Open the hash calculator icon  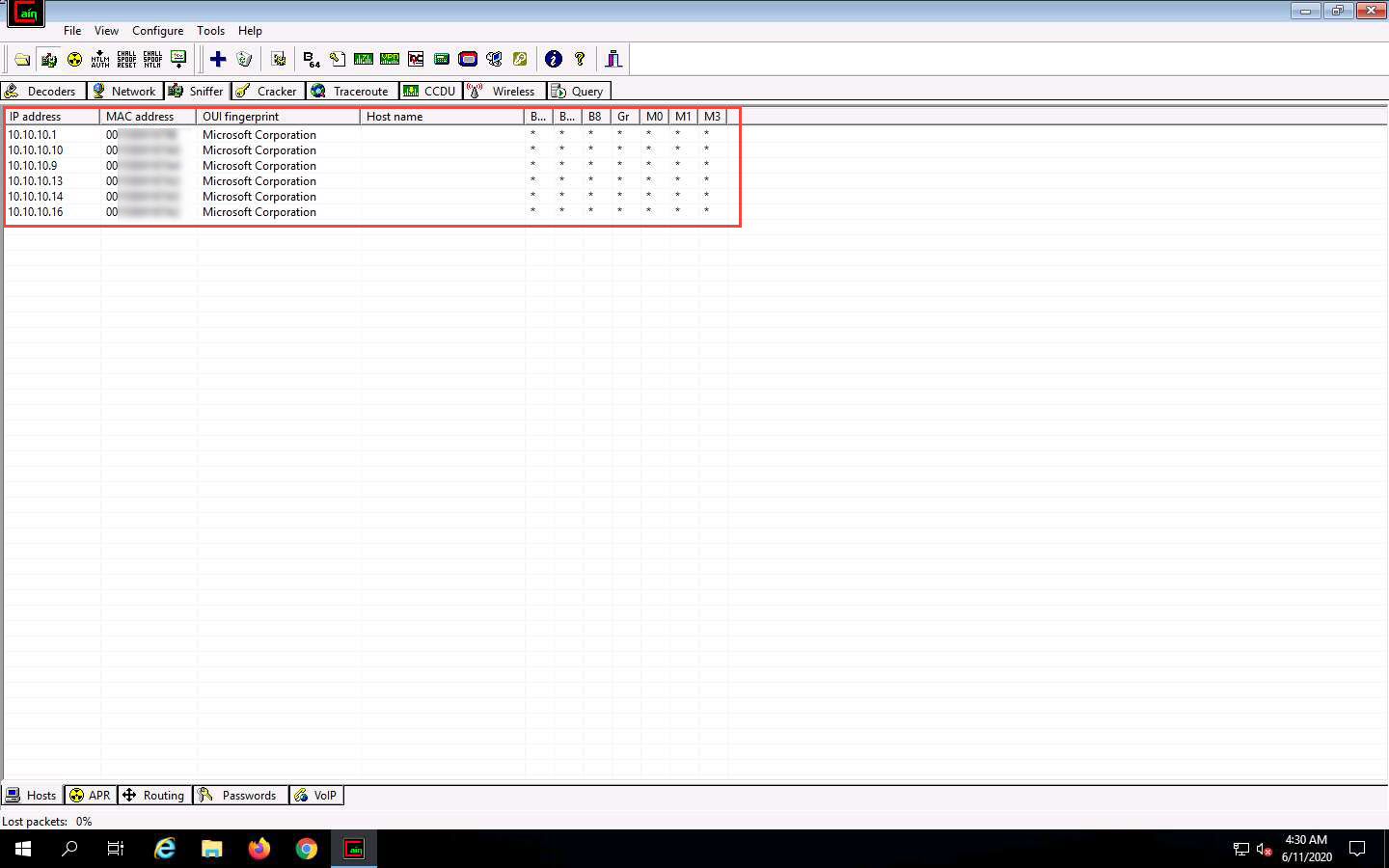pyautogui.click(x=442, y=59)
